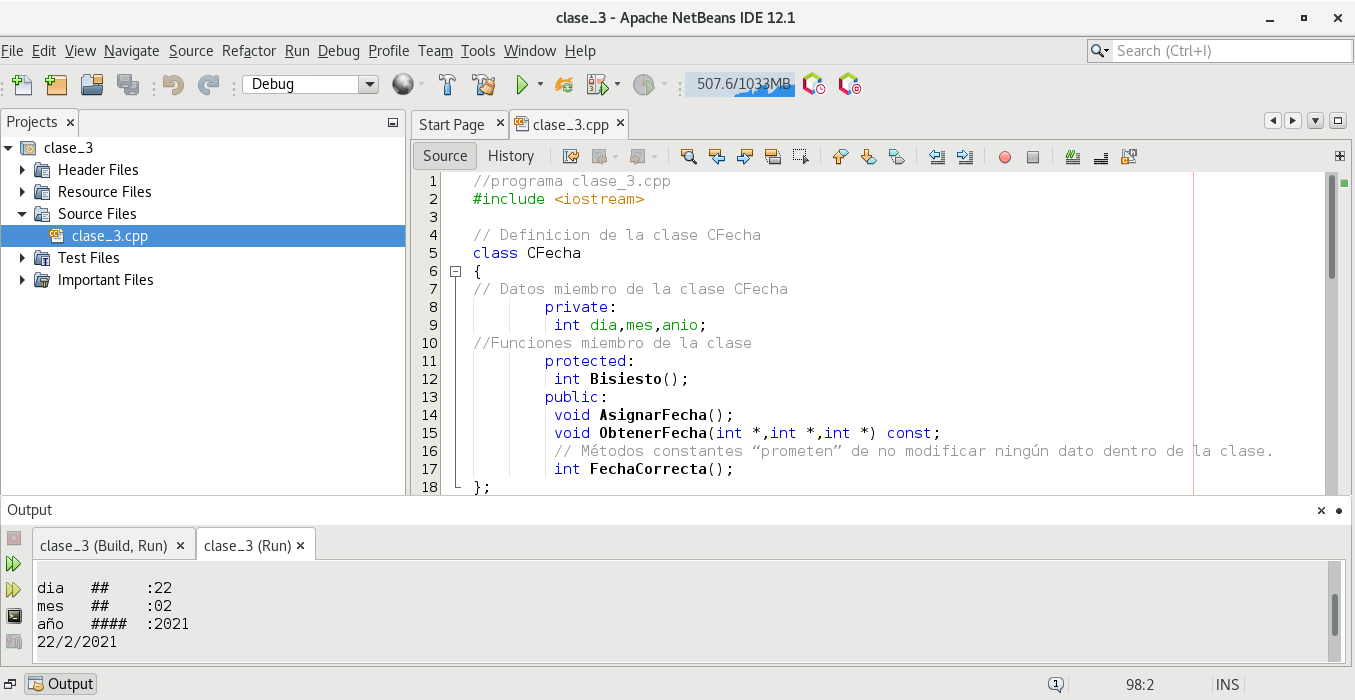This screenshot has height=700, width=1355.
Task: Open the Debug configuration dropdown
Action: click(368, 85)
